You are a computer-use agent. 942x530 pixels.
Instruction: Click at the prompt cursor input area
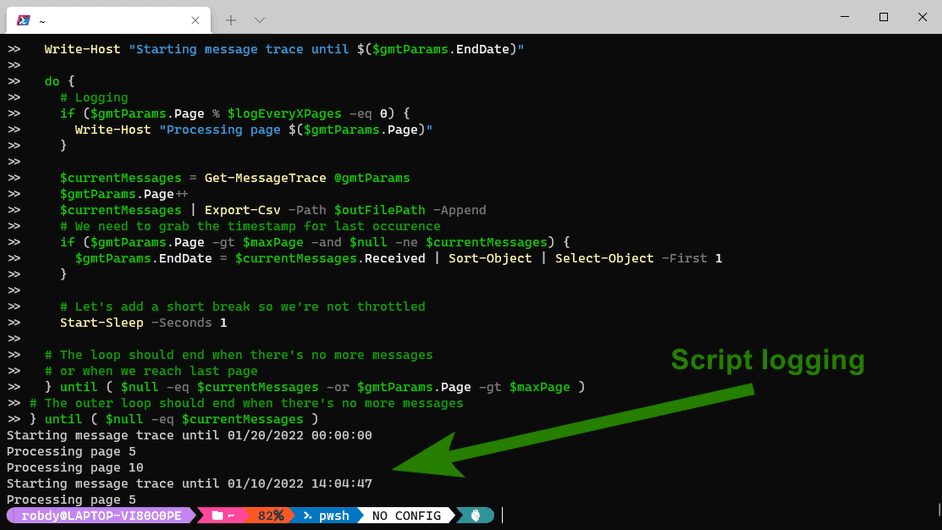click(x=503, y=516)
